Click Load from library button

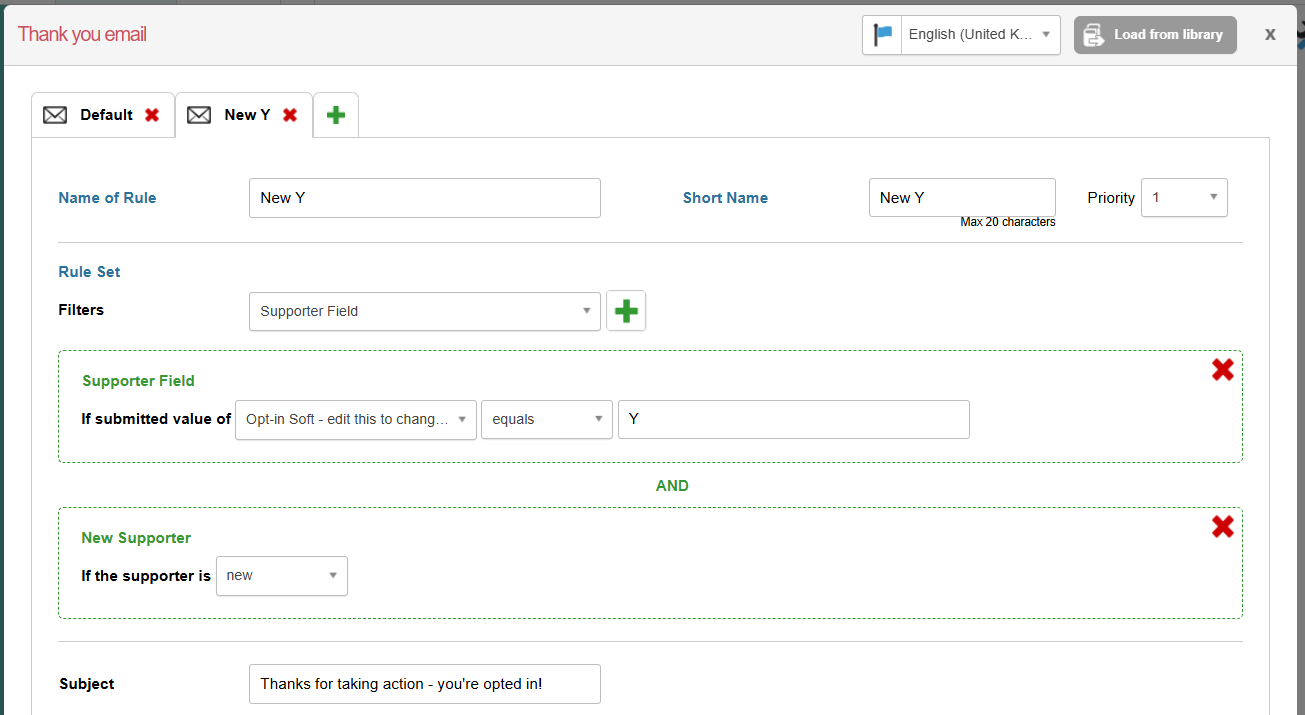pyautogui.click(x=1155, y=34)
